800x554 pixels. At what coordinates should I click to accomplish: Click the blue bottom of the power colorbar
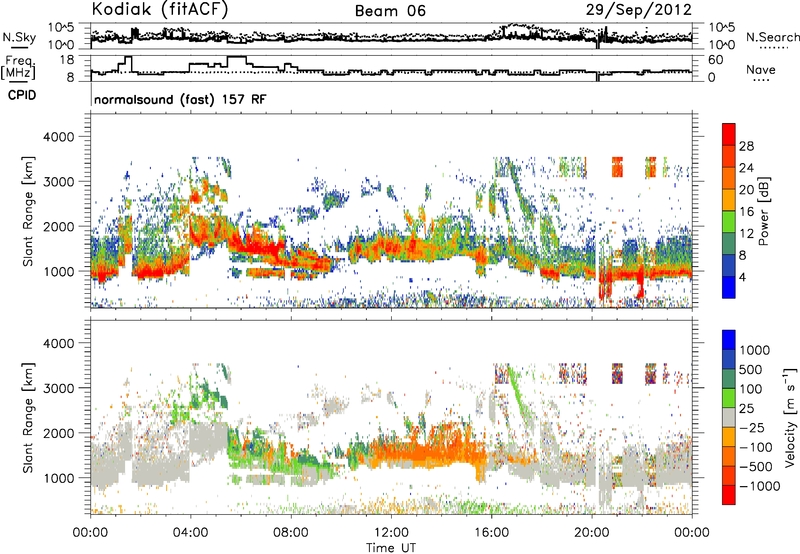pos(729,288)
